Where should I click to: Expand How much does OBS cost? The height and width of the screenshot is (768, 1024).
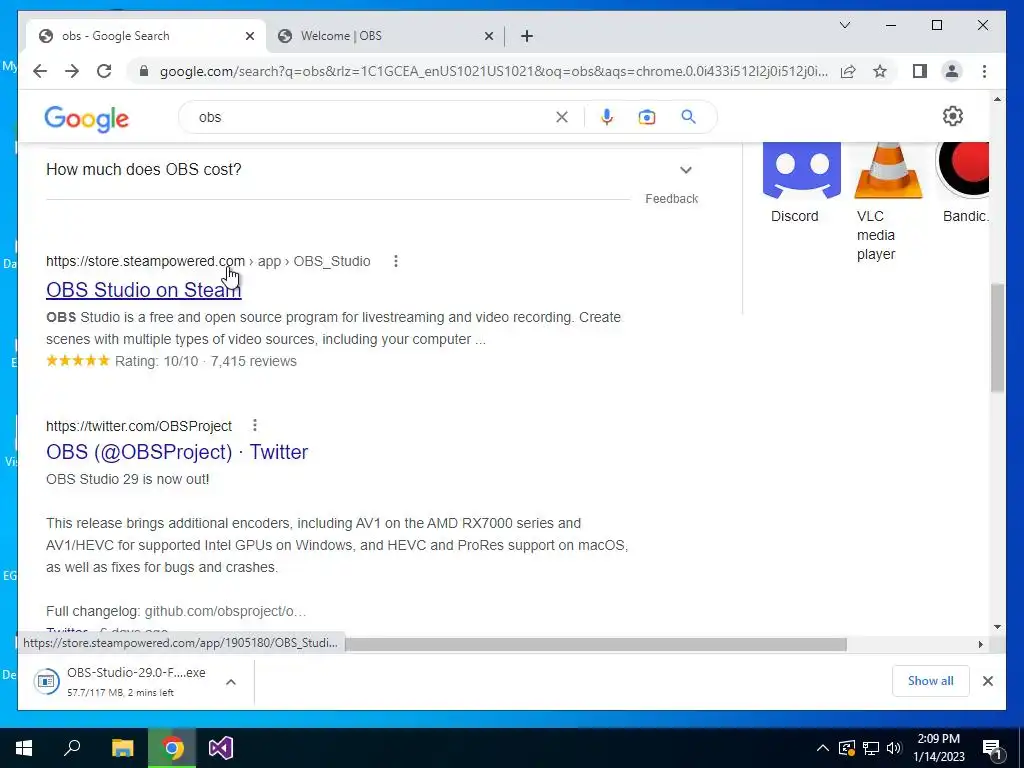click(370, 170)
